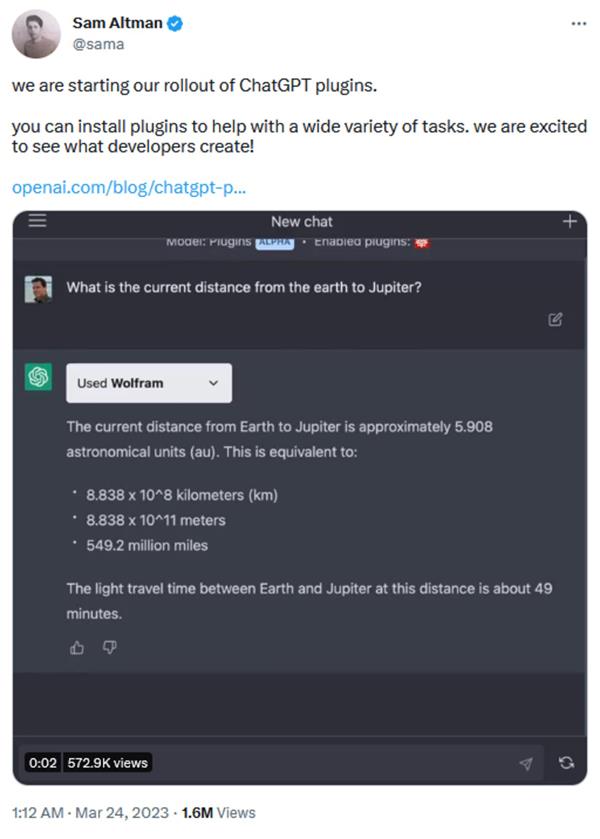
Task: Click the plus icon for new chat
Action: 570,221
